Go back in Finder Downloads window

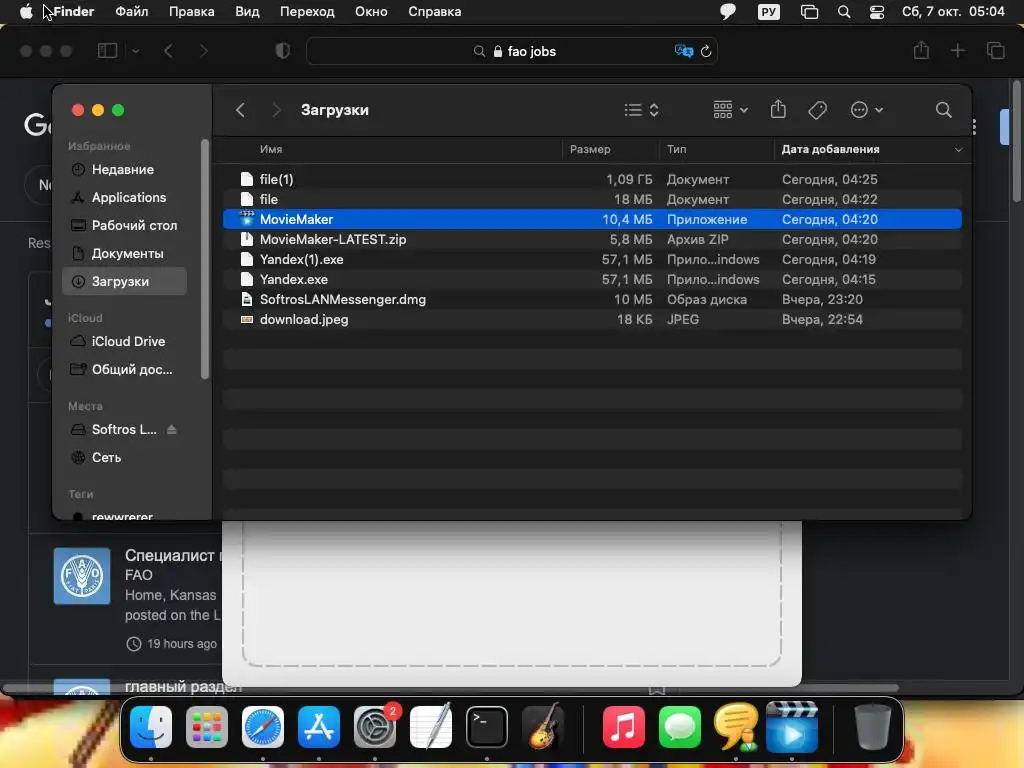coord(240,110)
